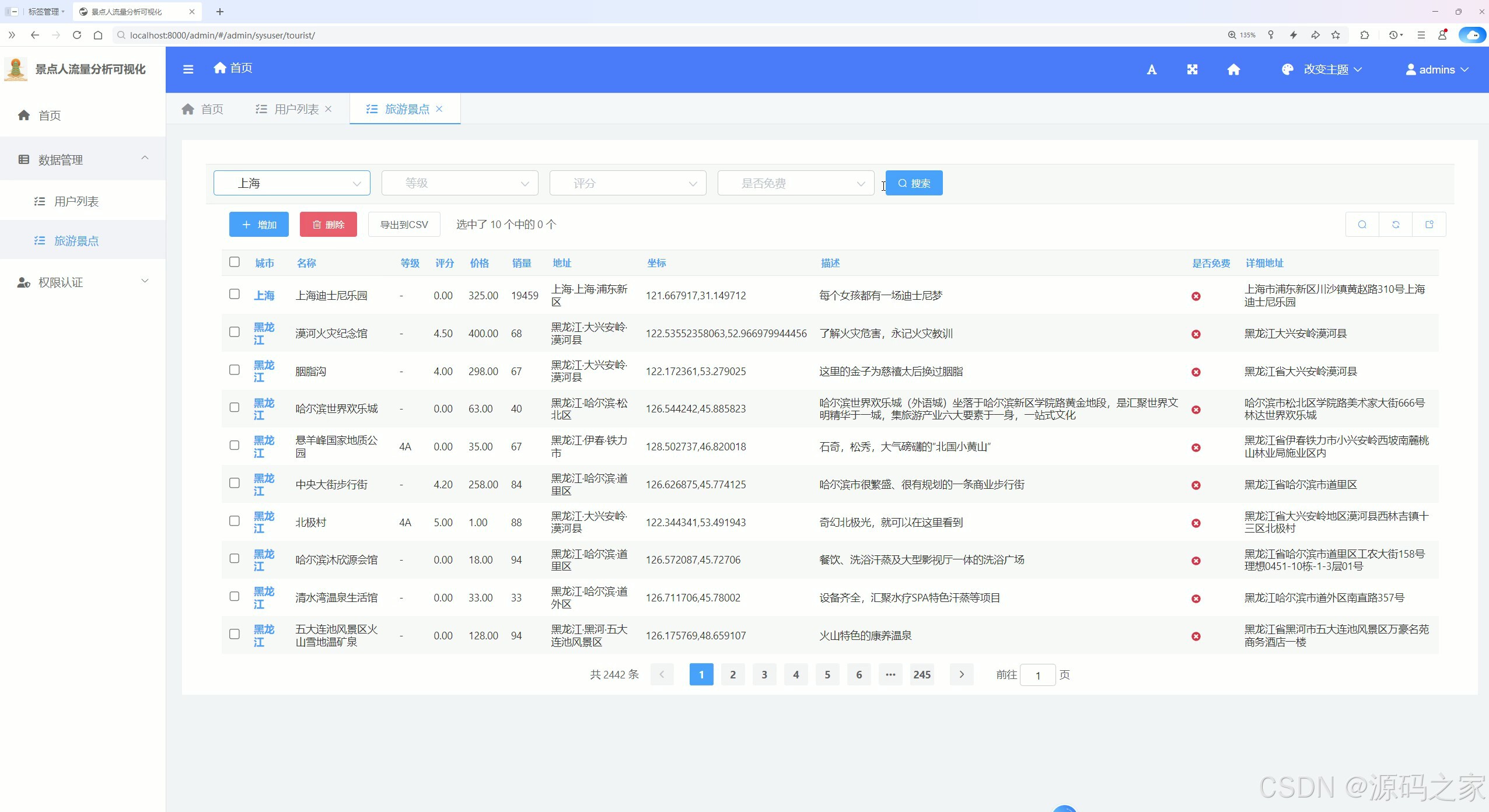Image resolution: width=1489 pixels, height=812 pixels.
Task: Go to page 245 in pagination
Action: (921, 675)
